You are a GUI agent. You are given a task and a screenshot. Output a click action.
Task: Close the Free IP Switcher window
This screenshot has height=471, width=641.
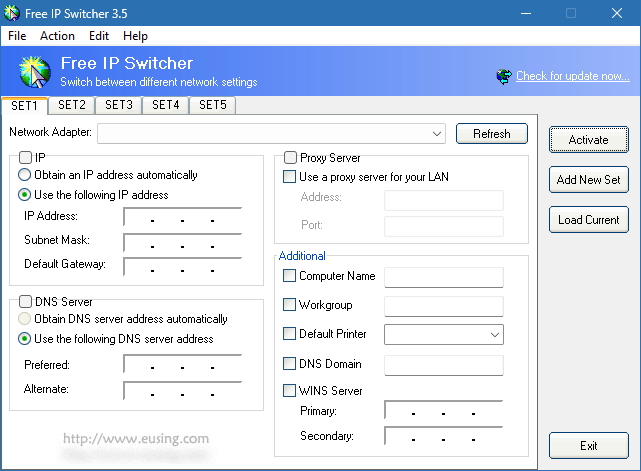(x=616, y=13)
